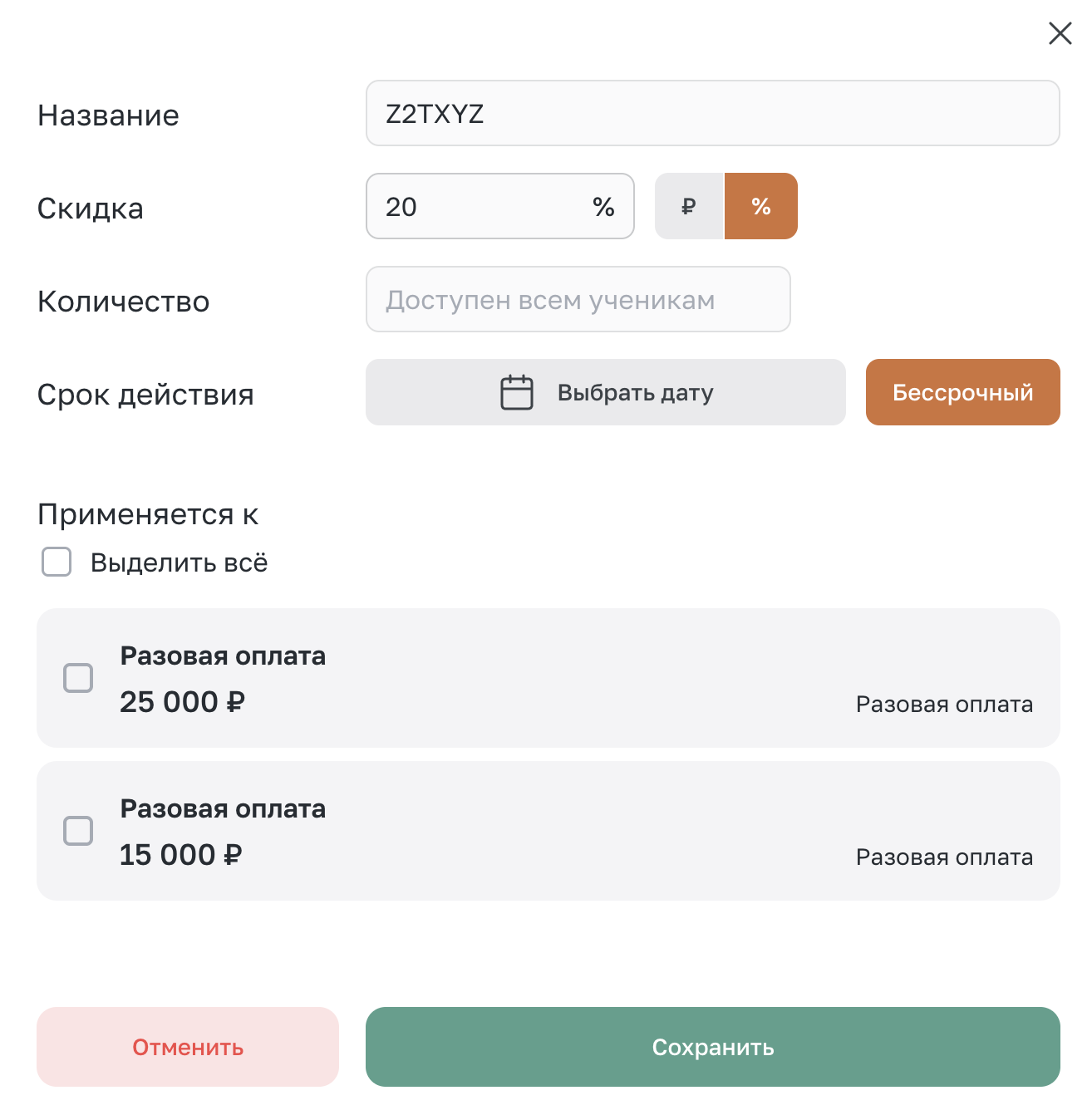This screenshot has height=1110, width=1092.
Task: Save the promo code with Сохранить
Action: pos(713,1047)
